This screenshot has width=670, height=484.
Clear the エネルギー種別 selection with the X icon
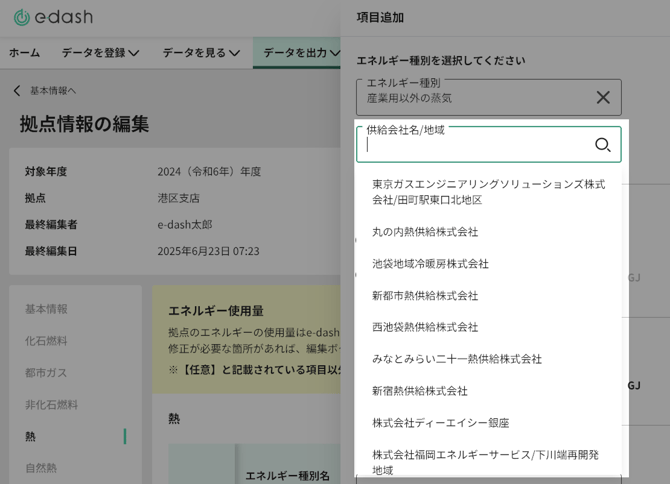[x=603, y=97]
